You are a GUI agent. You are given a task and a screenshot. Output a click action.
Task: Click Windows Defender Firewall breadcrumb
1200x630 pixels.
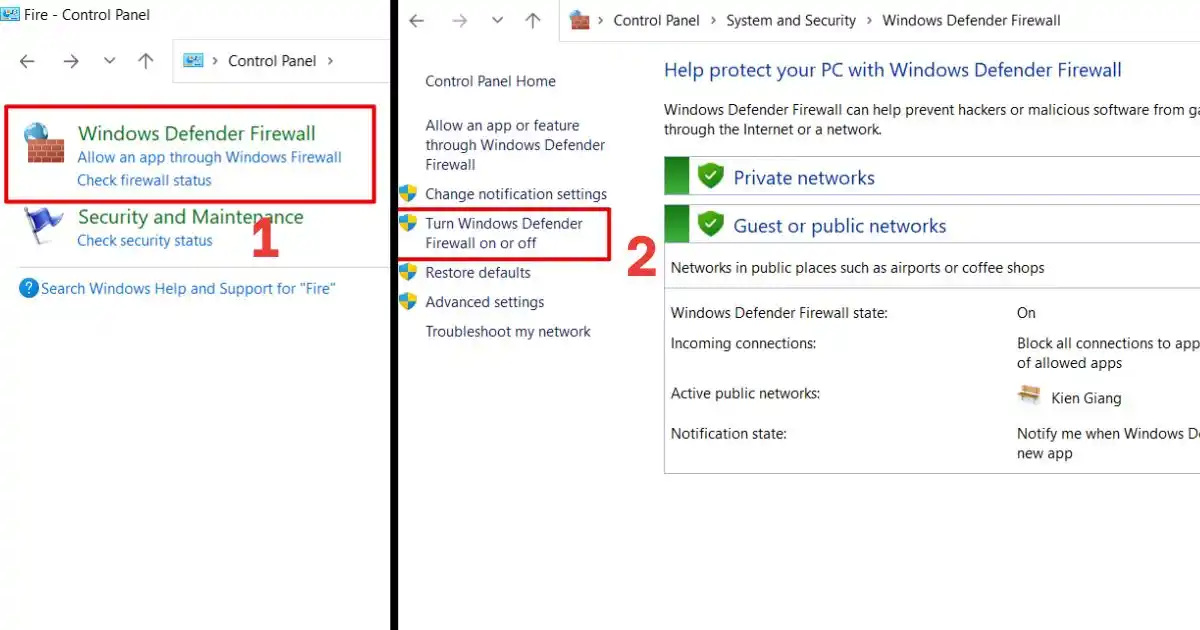pyautogui.click(x=972, y=20)
